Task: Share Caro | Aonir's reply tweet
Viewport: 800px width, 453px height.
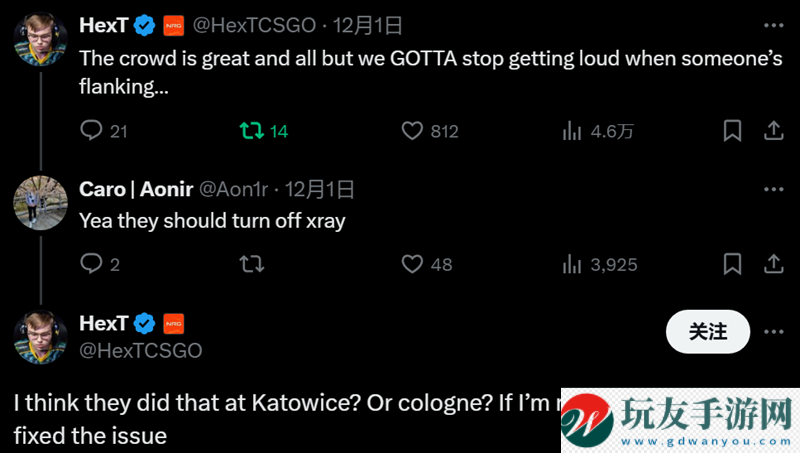Action: [x=773, y=264]
